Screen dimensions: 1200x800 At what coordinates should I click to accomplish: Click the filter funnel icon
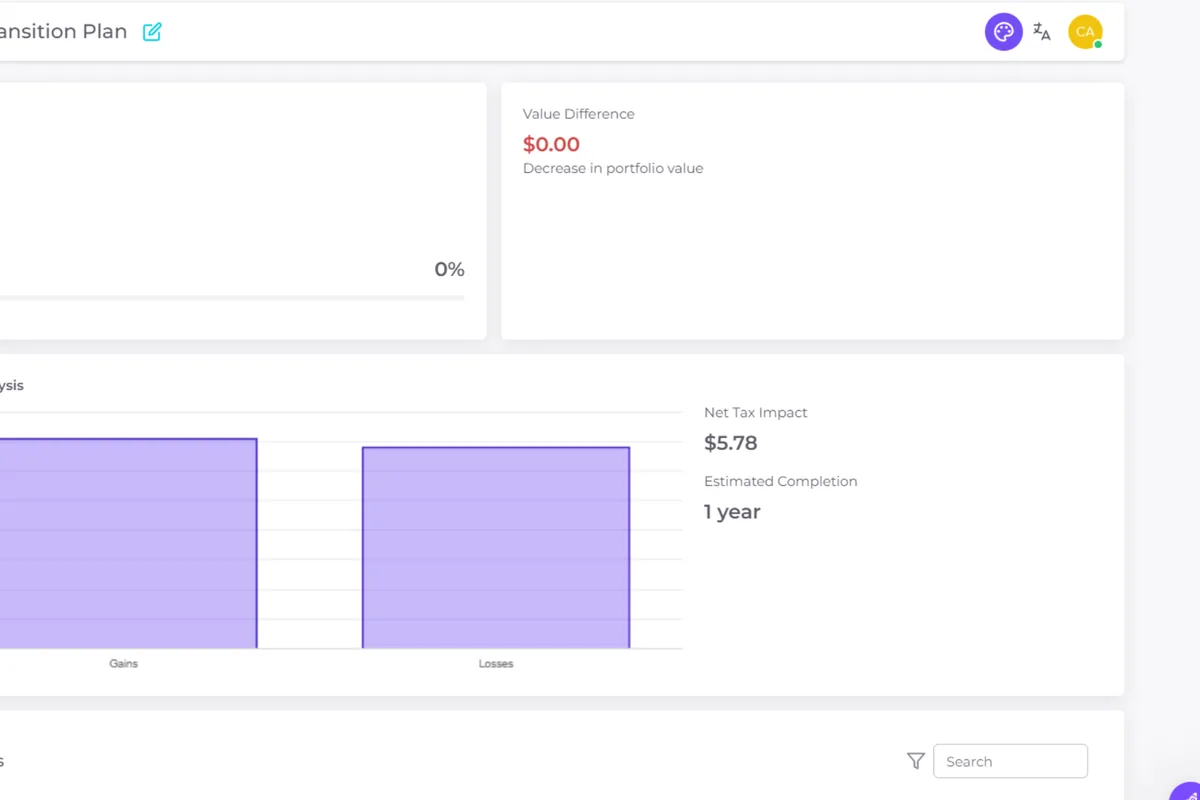[915, 761]
